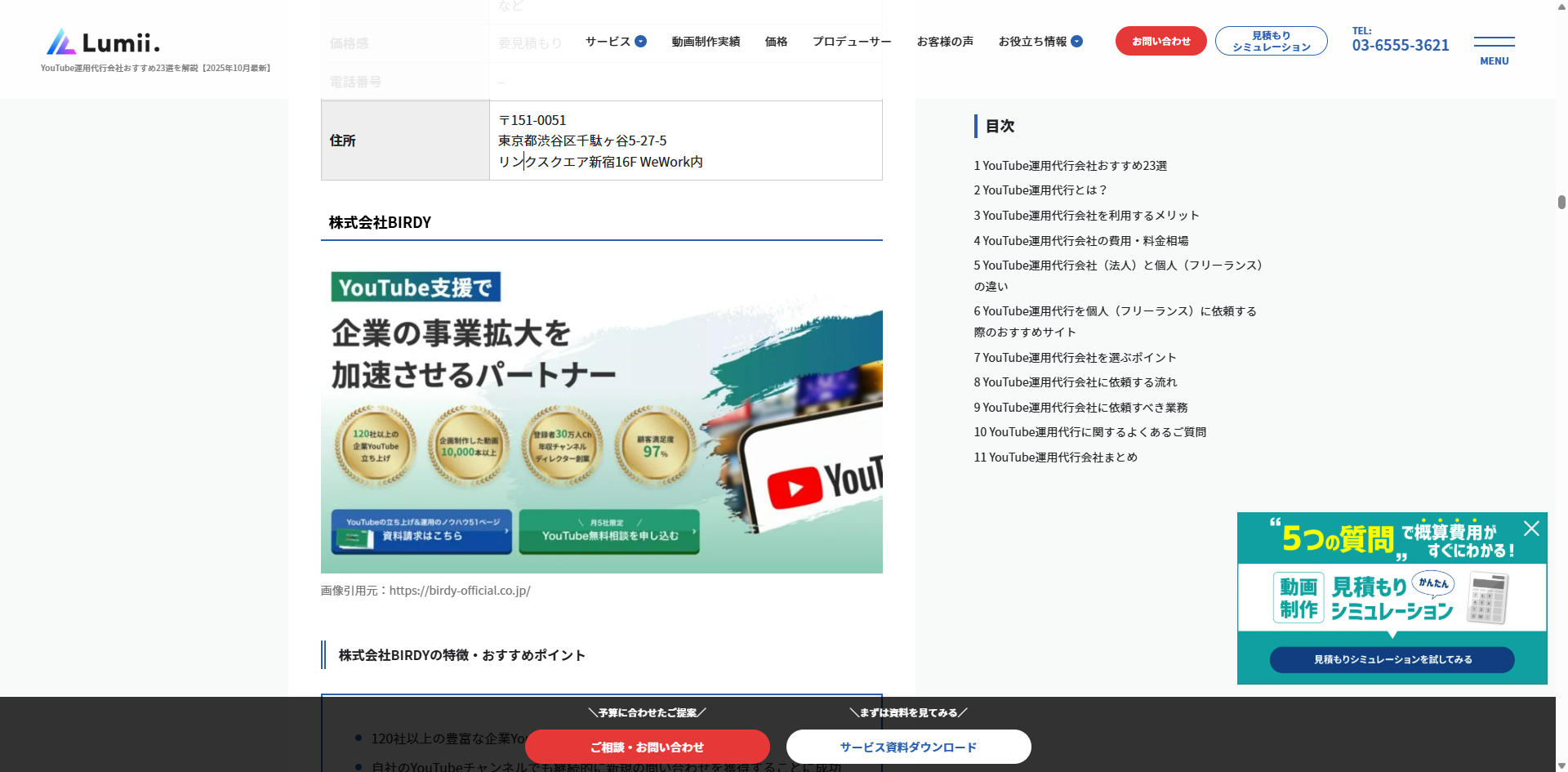Click the calculator icon in the banner
Viewport: 1568px width, 772px height.
[x=1487, y=598]
